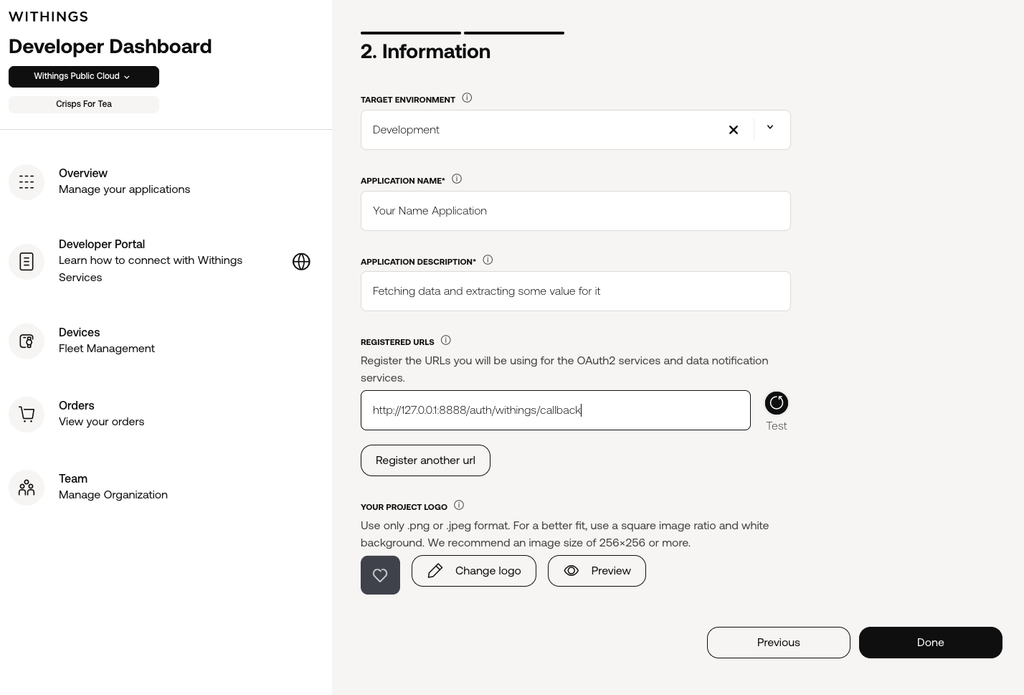Clear the Development environment selection
The image size is (1024, 695).
pyautogui.click(x=733, y=130)
